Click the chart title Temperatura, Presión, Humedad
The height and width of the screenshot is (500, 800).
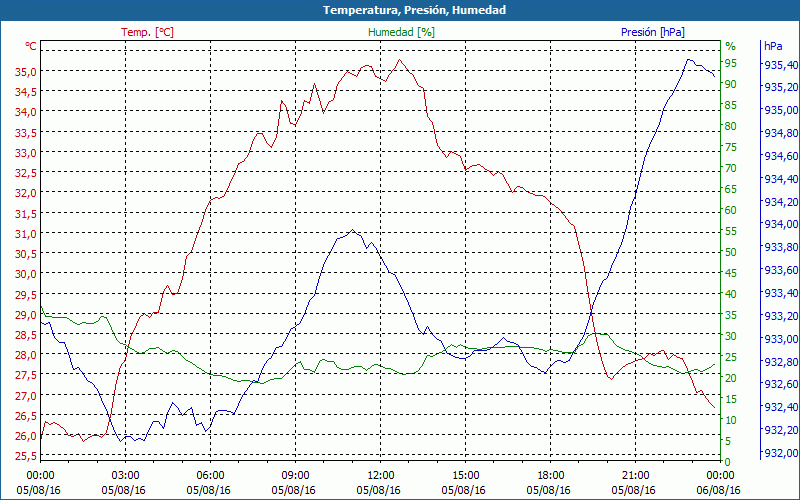[414, 10]
